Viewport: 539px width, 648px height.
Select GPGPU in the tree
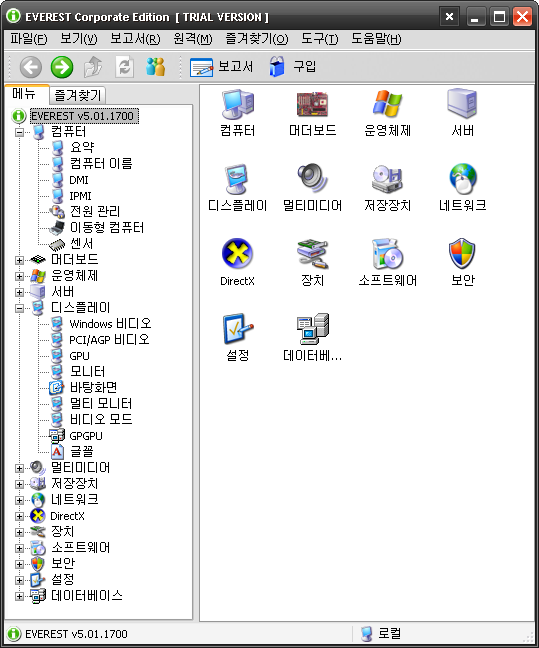pyautogui.click(x=86, y=436)
